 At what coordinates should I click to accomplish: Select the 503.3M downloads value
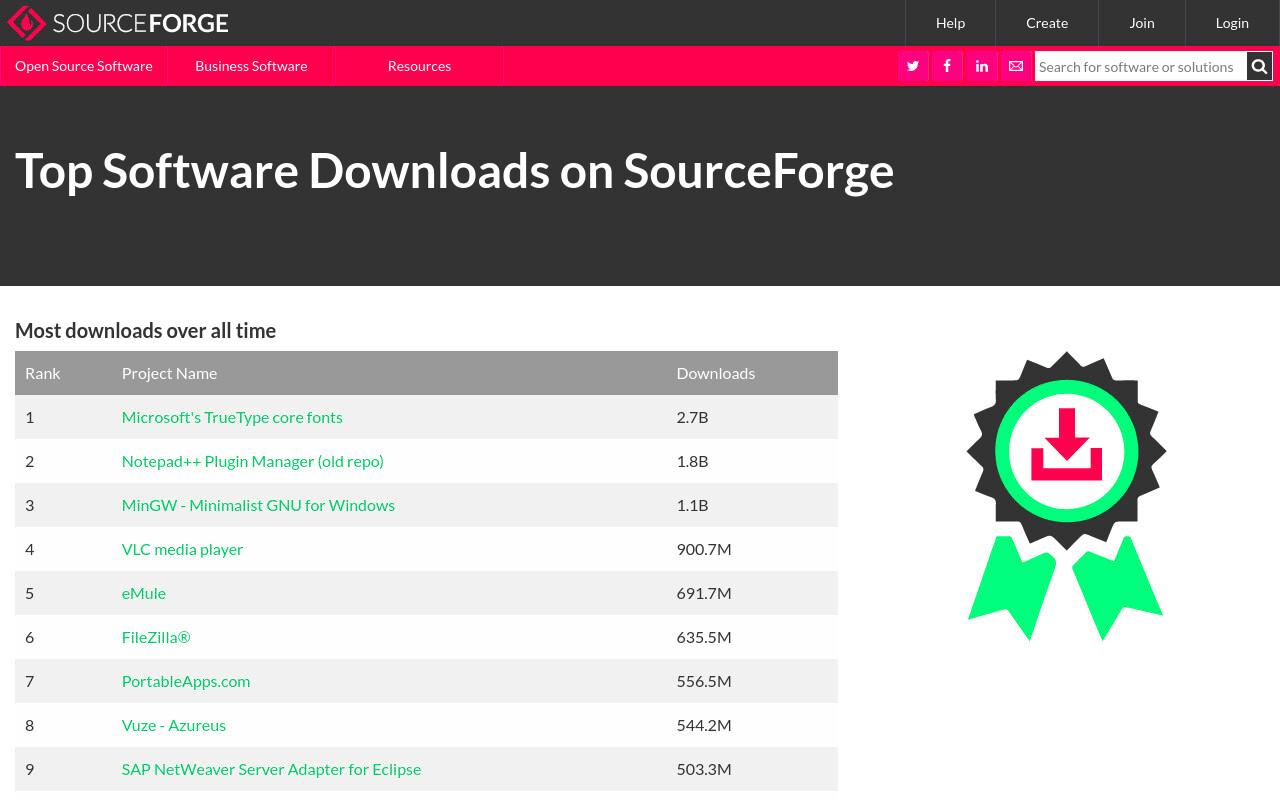pos(704,769)
